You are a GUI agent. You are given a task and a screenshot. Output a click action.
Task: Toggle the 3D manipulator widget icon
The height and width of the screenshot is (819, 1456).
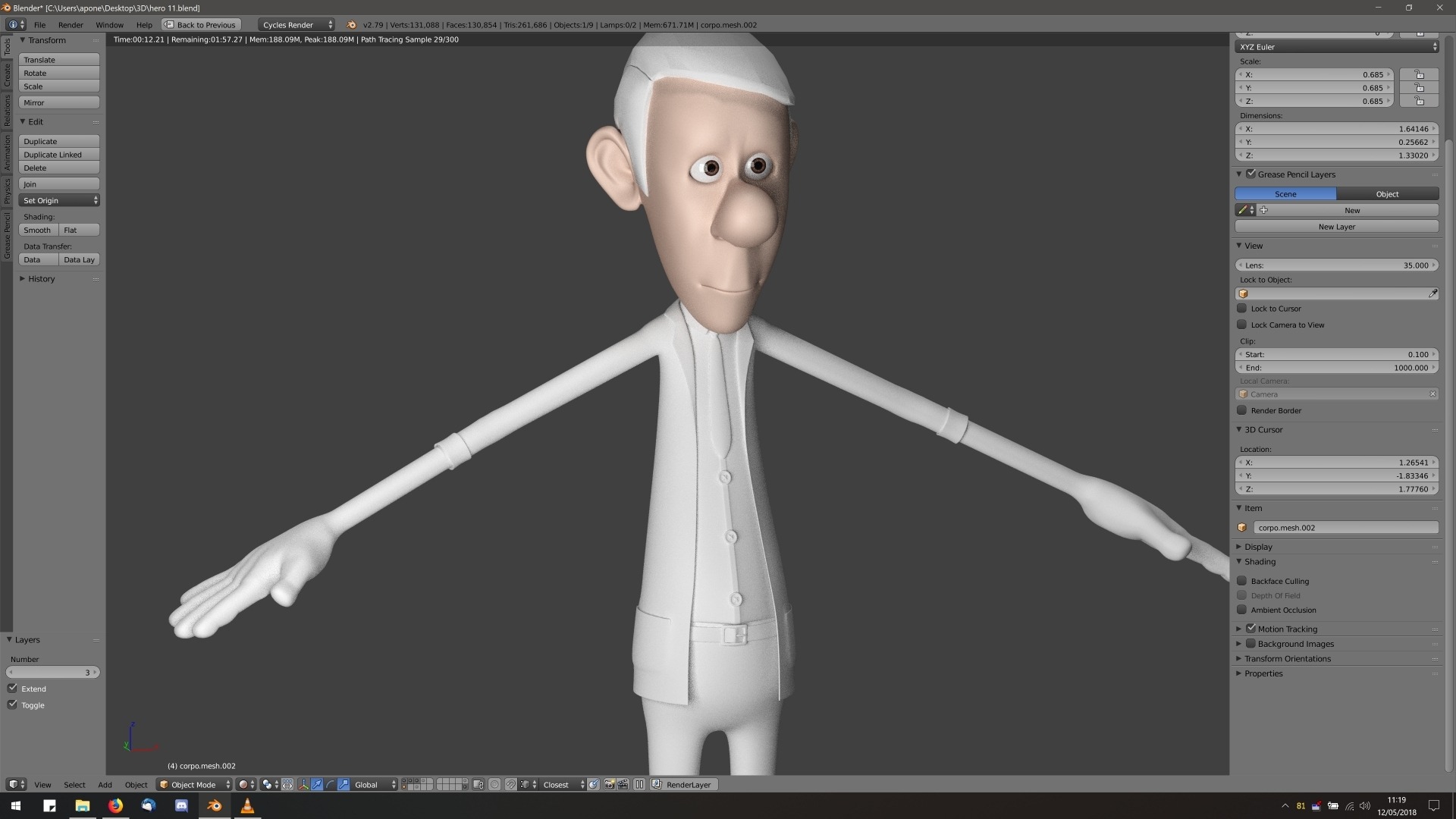303,785
